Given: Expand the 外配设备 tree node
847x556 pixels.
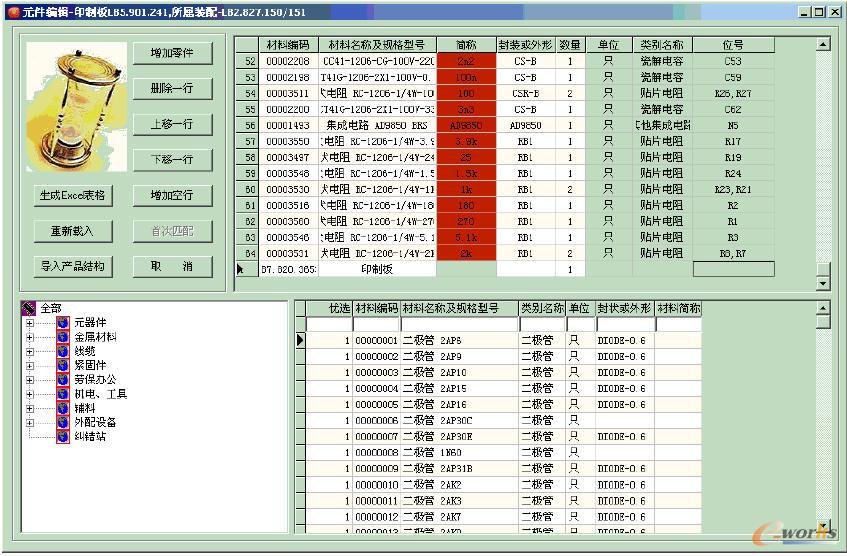Looking at the screenshot, I should pos(30,422).
